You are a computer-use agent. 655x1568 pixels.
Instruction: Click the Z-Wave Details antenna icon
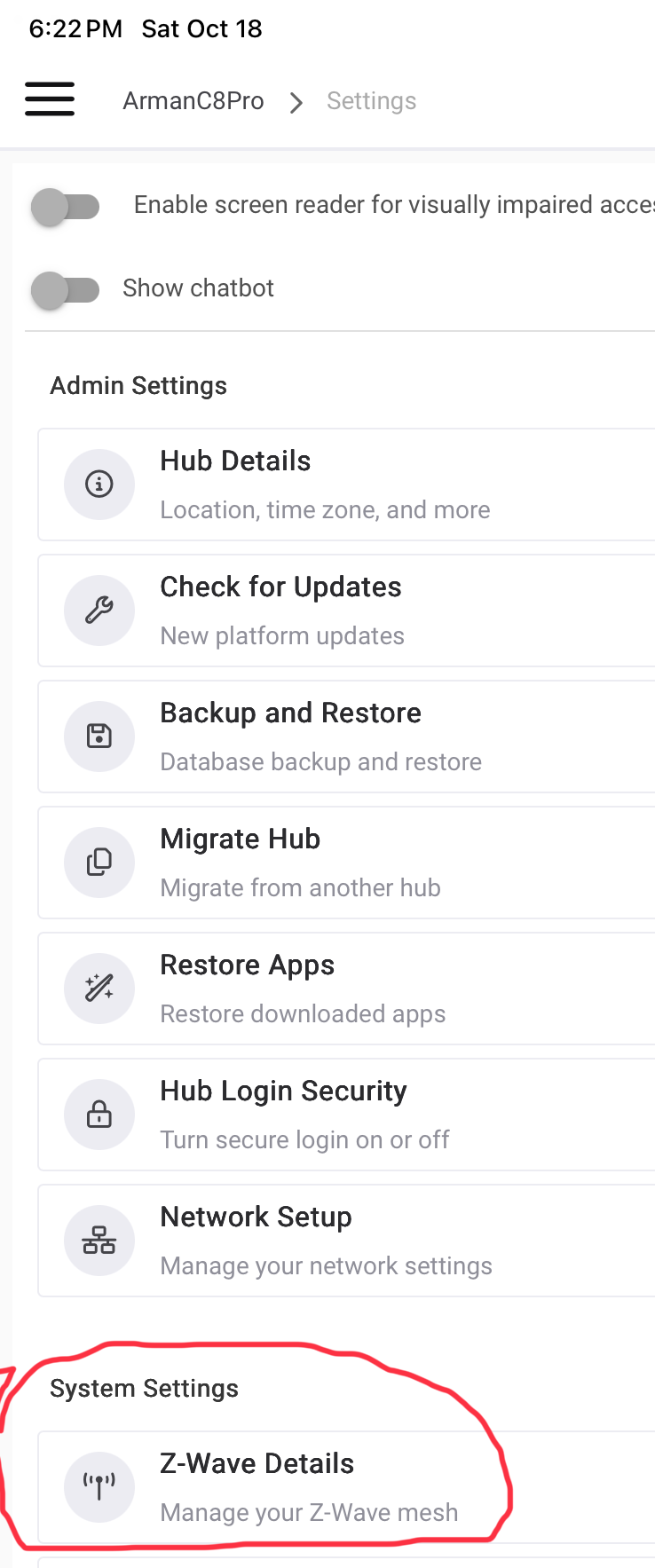(x=99, y=1487)
